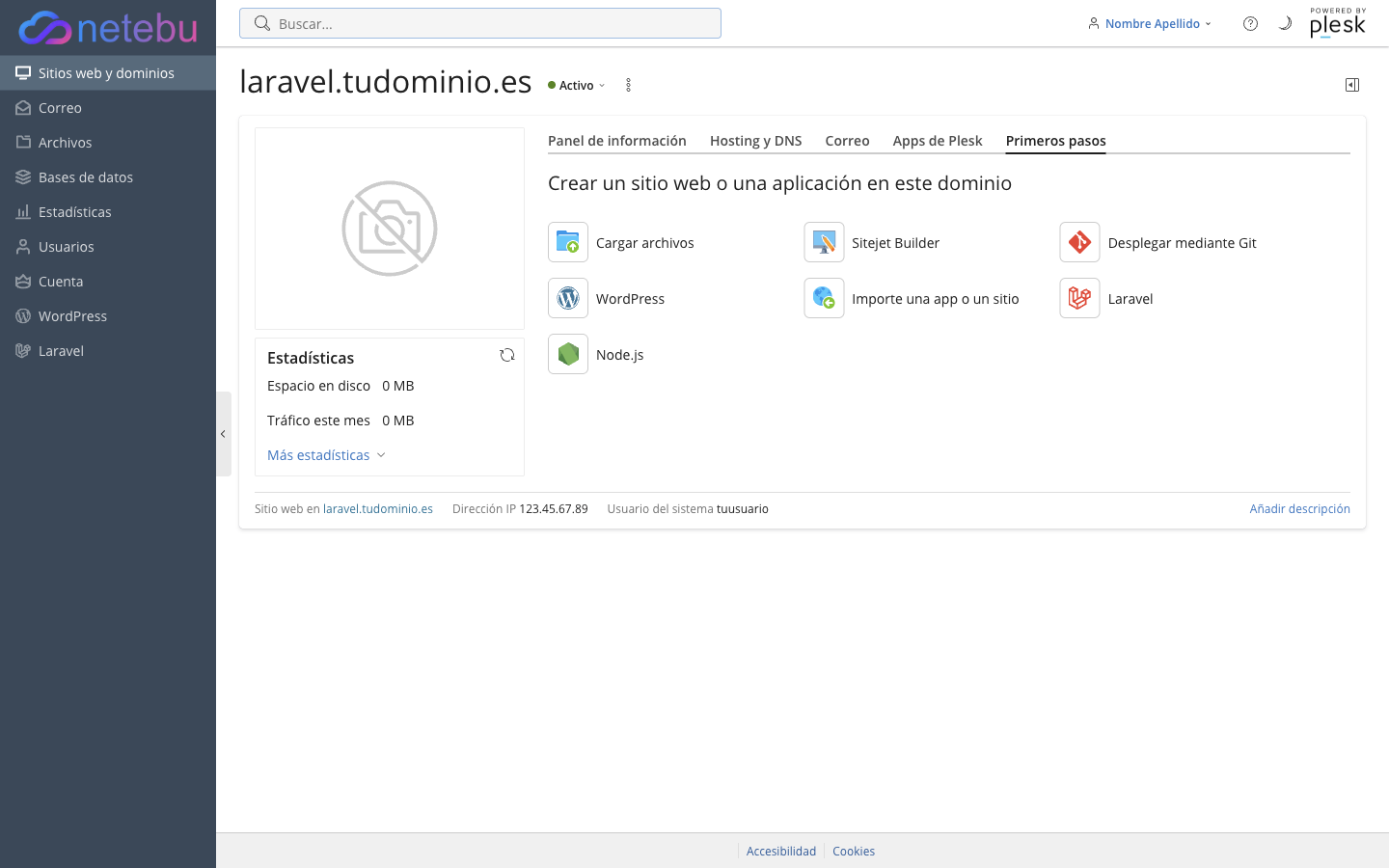Viewport: 1389px width, 868px height.
Task: Open the laravel.tudominio.es site link
Action: (378, 509)
